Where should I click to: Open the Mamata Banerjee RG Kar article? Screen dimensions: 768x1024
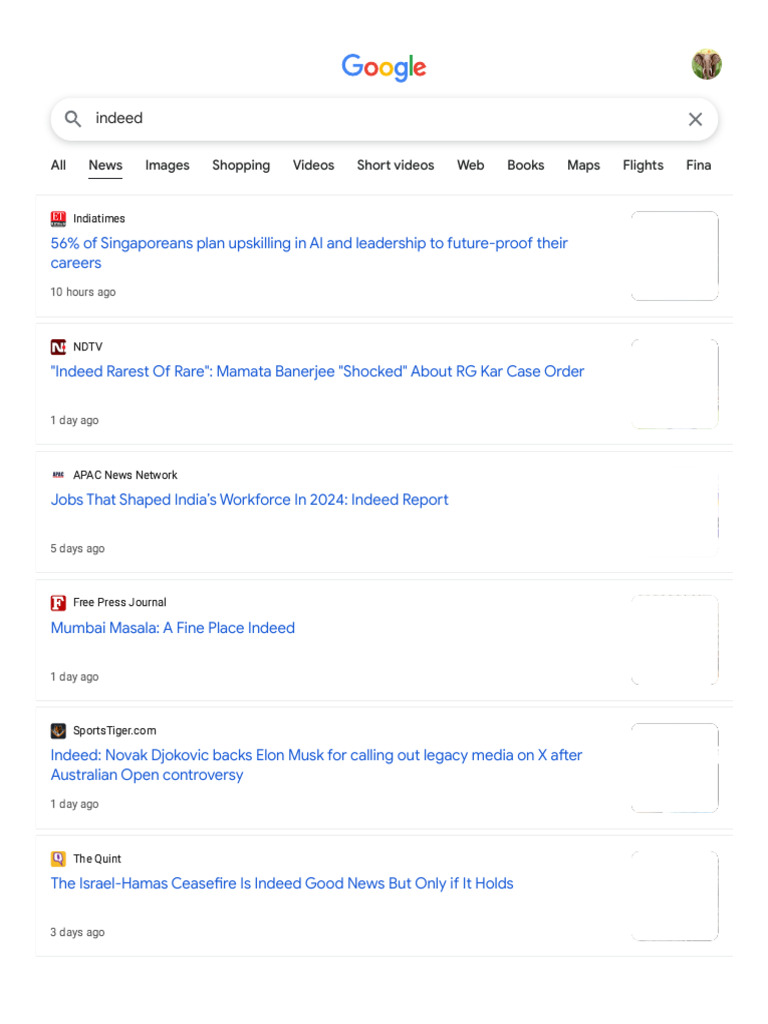click(317, 372)
